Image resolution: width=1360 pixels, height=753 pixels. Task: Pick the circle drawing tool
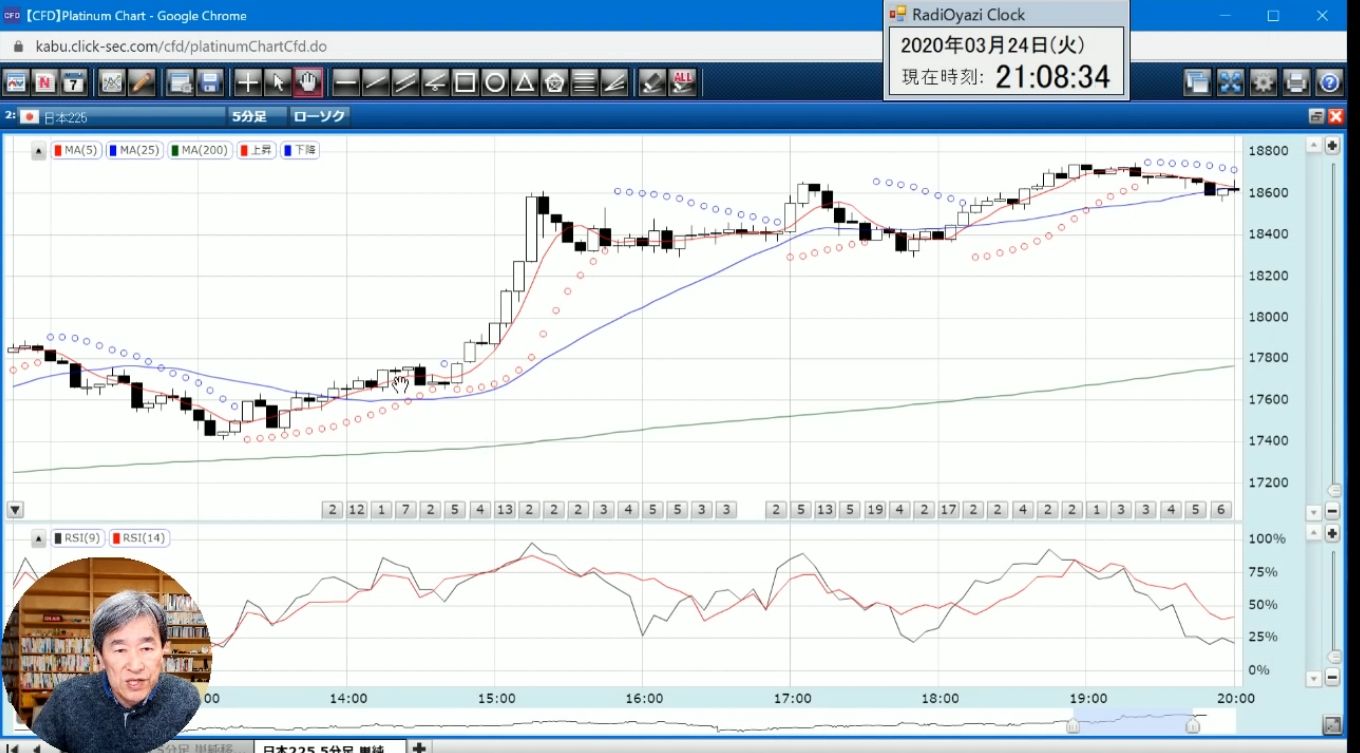click(x=495, y=83)
